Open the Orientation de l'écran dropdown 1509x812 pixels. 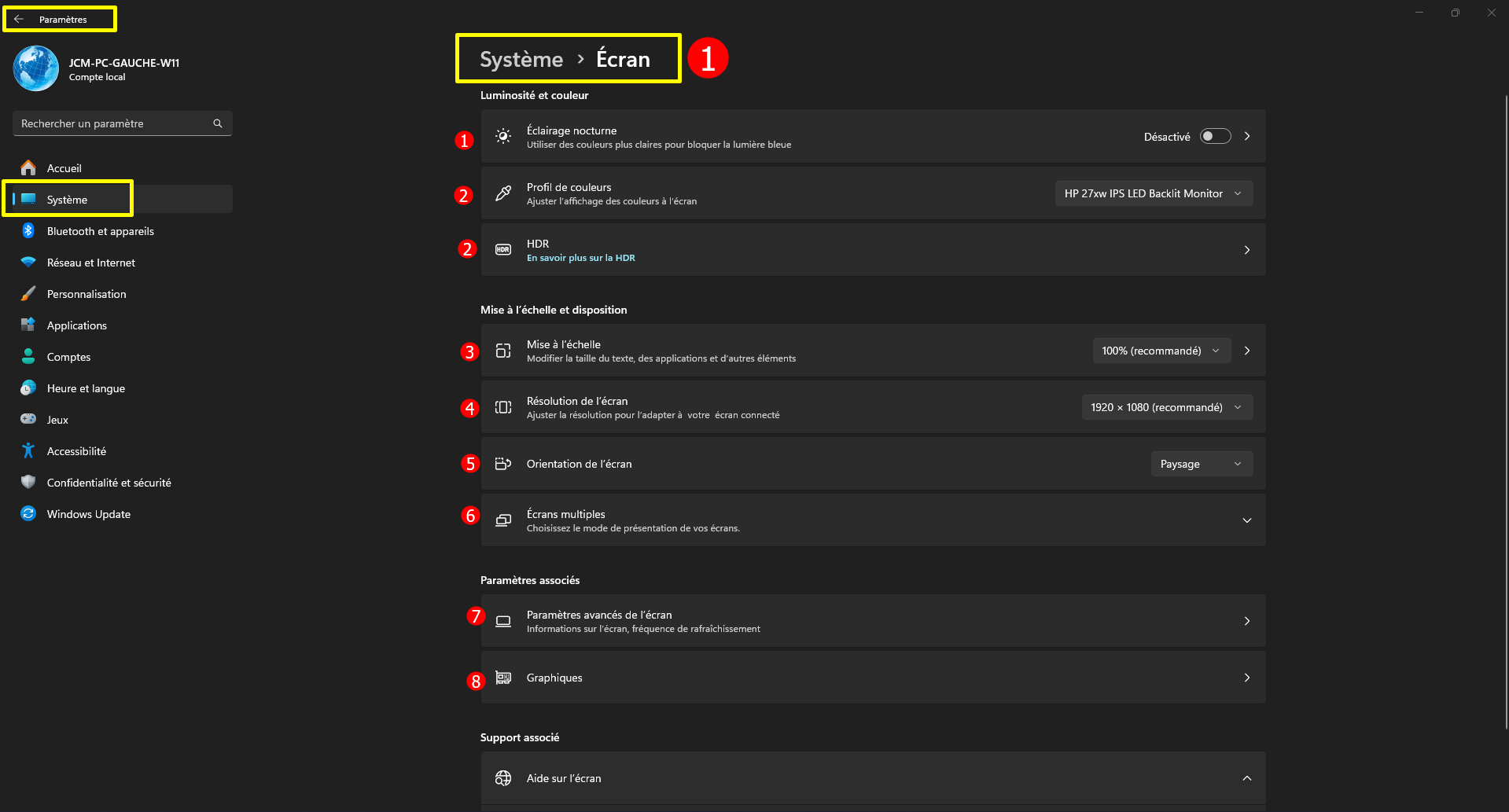click(1201, 464)
